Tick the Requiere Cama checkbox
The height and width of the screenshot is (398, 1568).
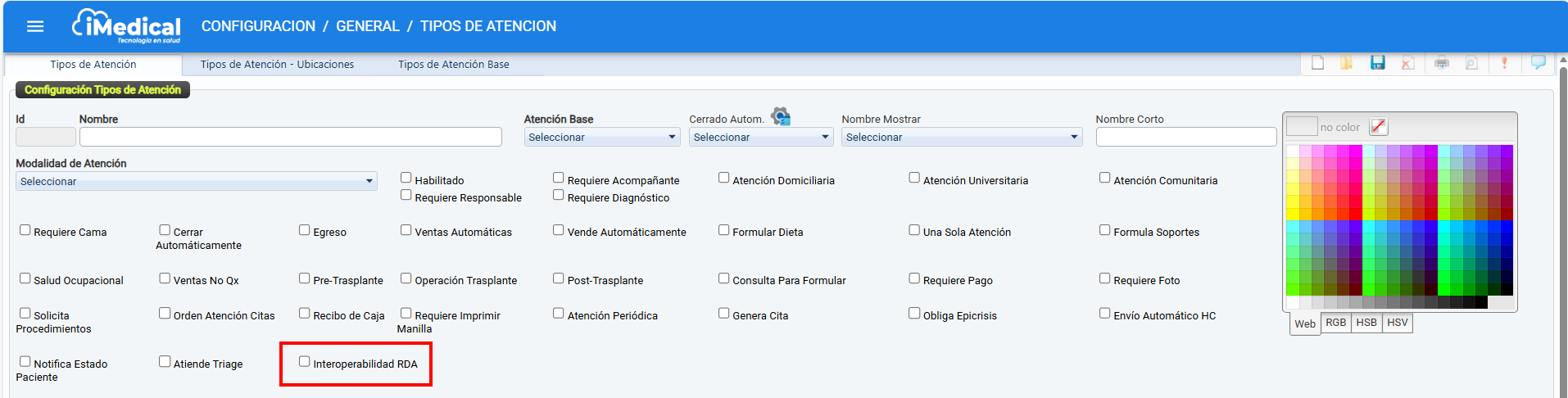click(25, 230)
